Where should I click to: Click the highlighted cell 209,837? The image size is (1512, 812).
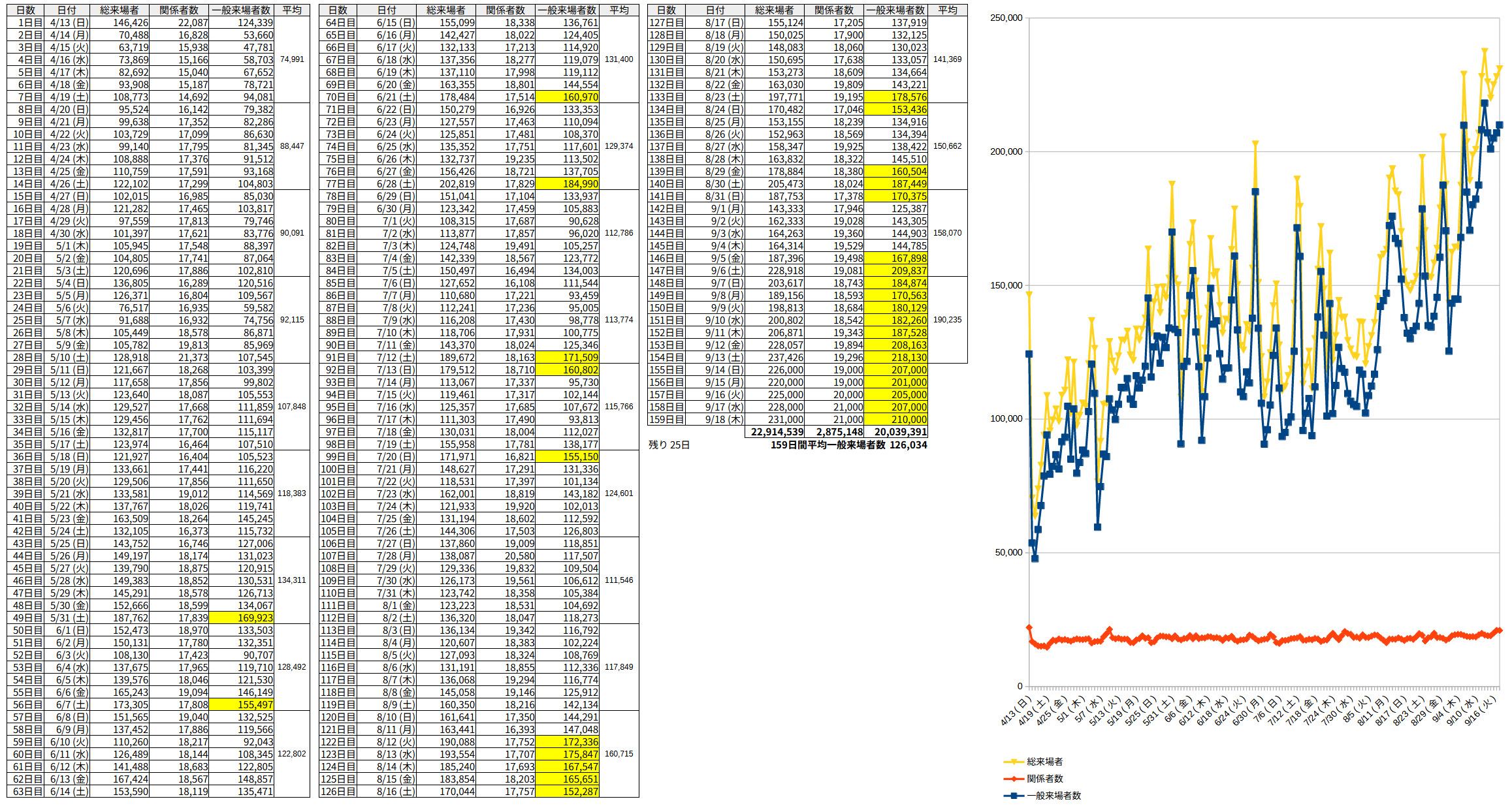click(x=896, y=271)
